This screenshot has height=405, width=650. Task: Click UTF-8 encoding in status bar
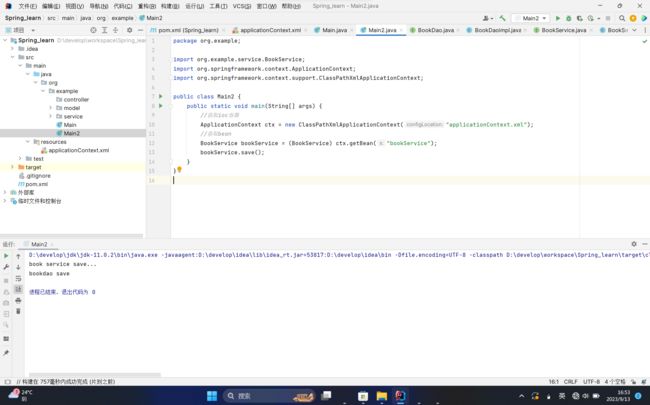tap(592, 382)
